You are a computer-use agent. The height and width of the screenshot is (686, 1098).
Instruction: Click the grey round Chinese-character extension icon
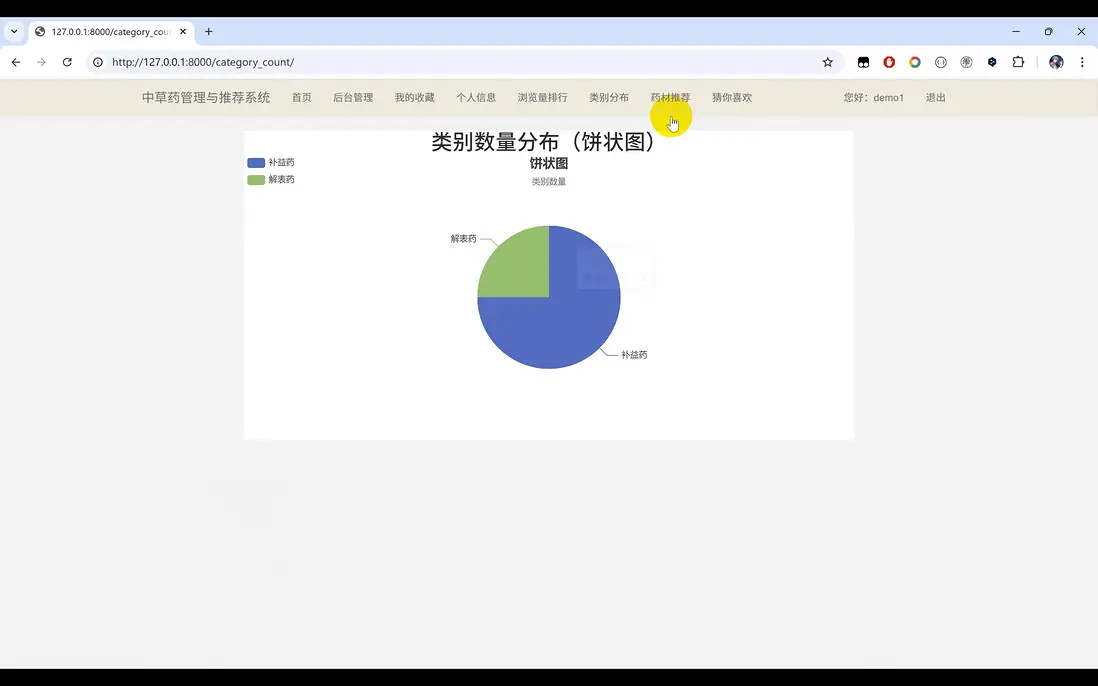point(966,62)
